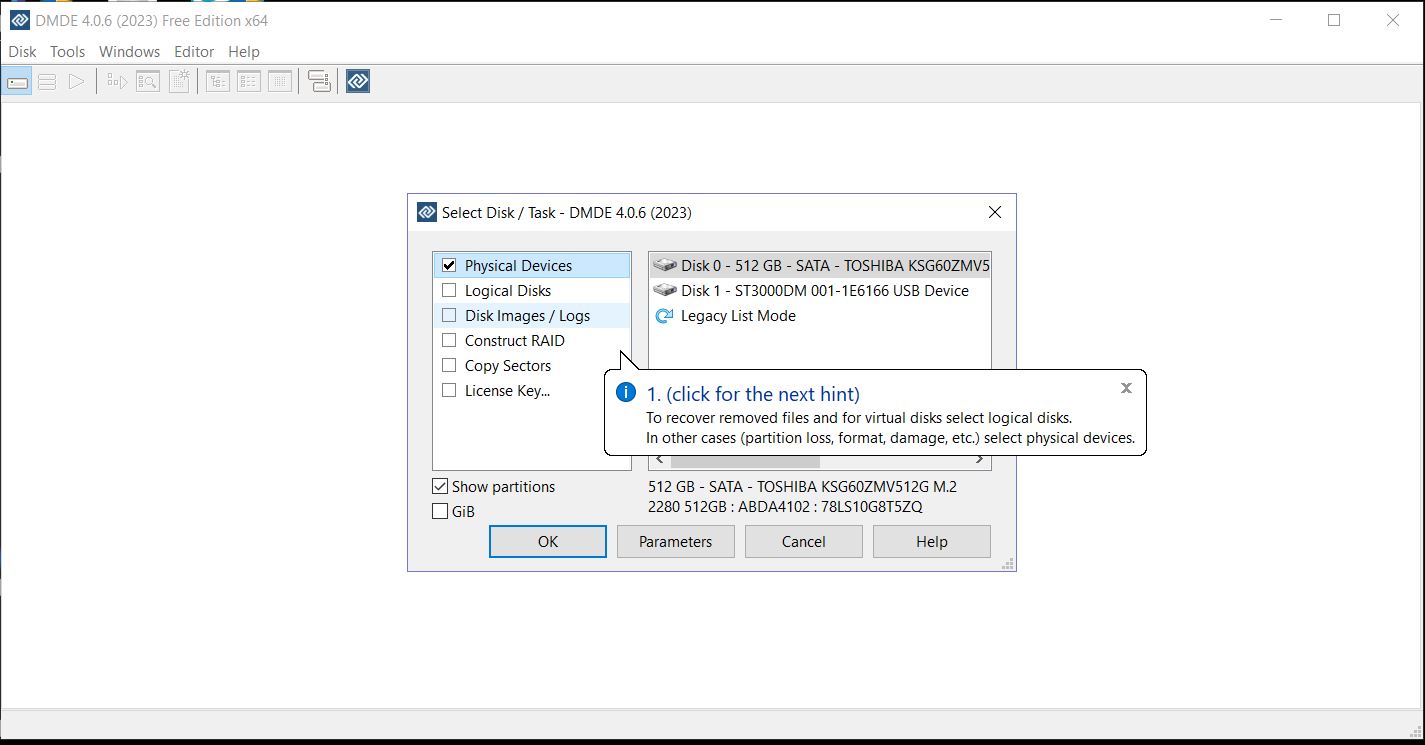Screen dimensions: 1425x745
Task: Open the dotted grid panel toolbar icon
Action: [280, 82]
